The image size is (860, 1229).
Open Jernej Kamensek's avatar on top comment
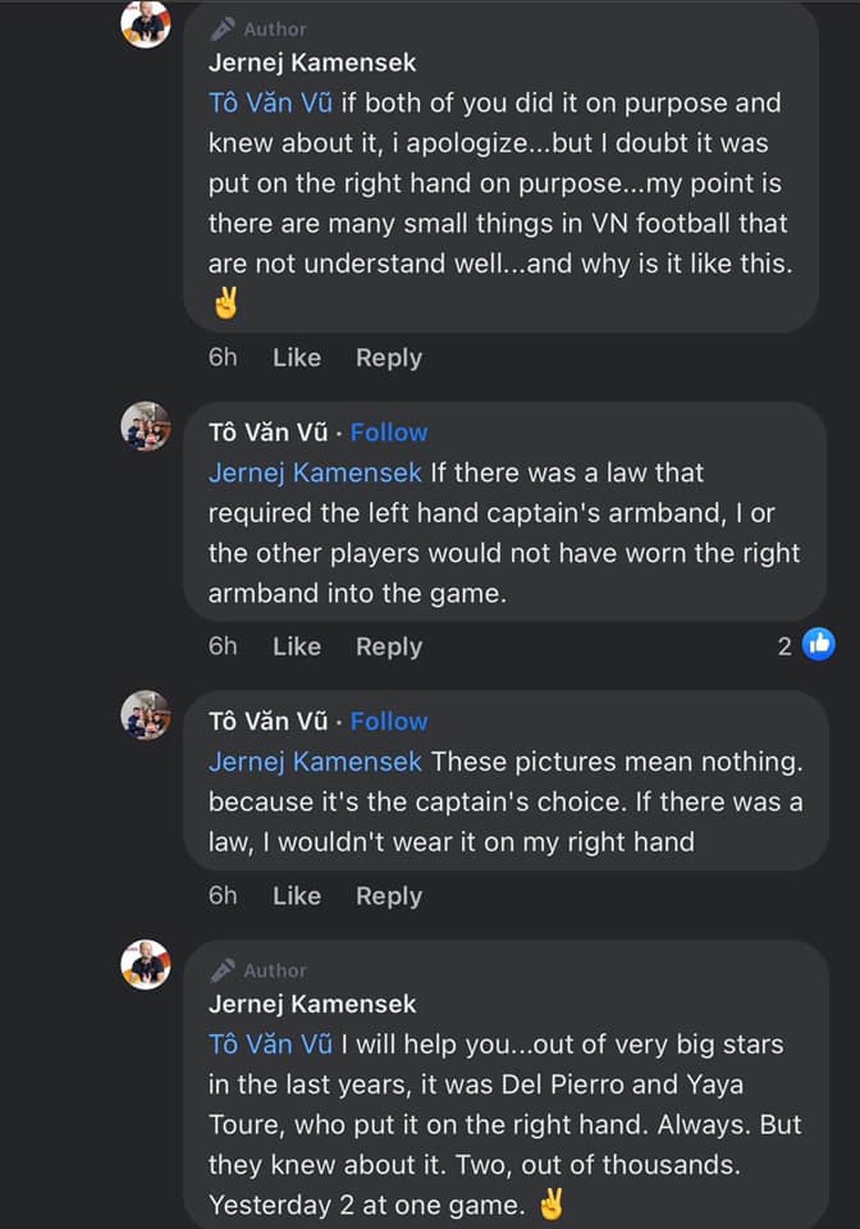[146, 24]
